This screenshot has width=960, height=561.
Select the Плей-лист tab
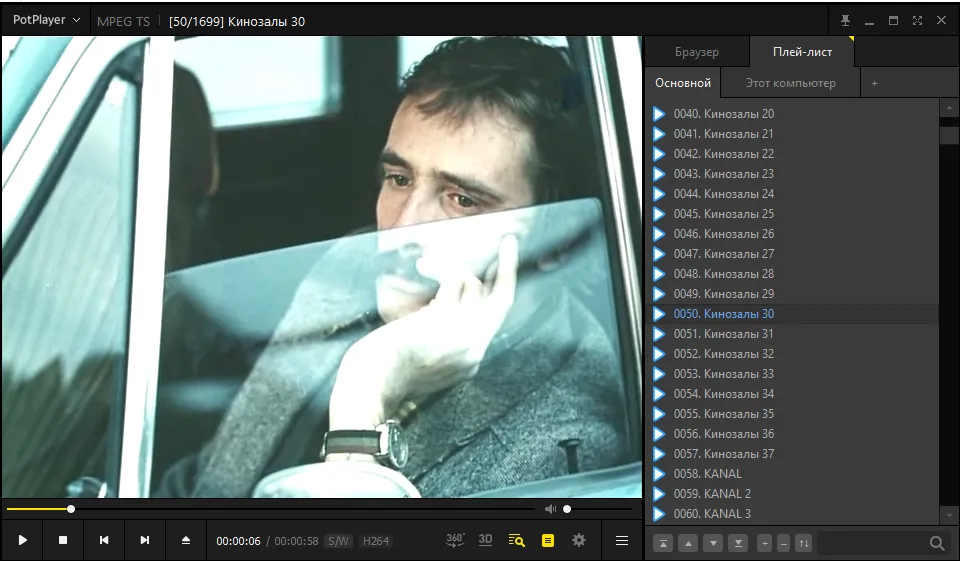pos(802,52)
